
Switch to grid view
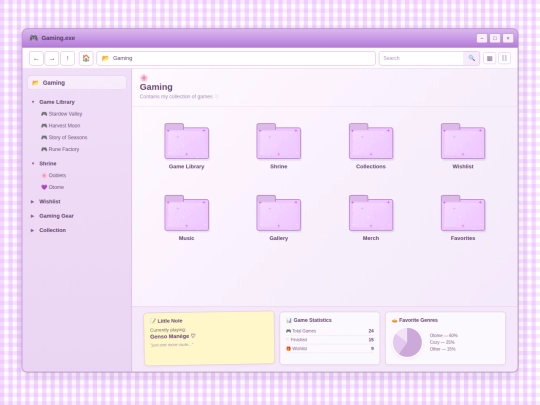pos(489,58)
